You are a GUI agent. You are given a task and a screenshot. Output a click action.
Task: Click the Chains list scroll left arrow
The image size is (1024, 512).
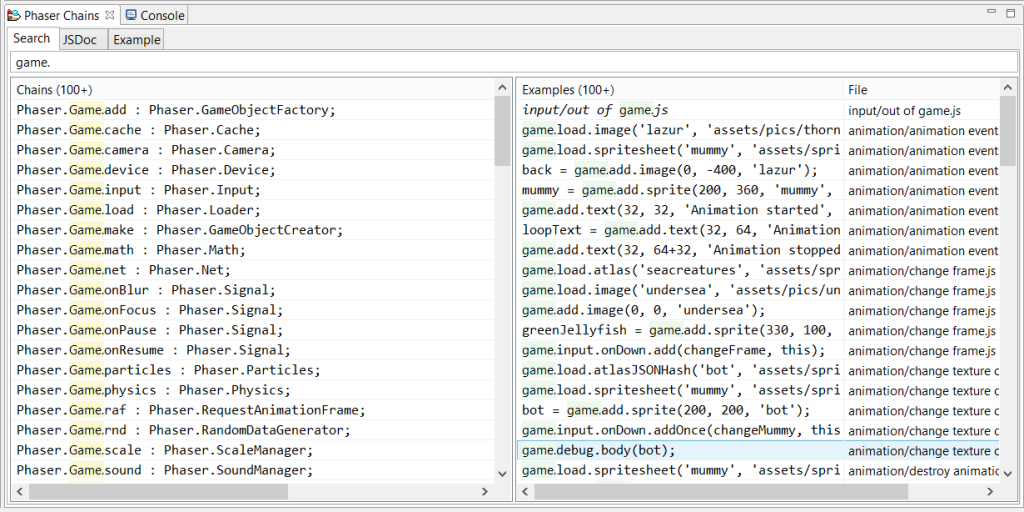point(20,491)
